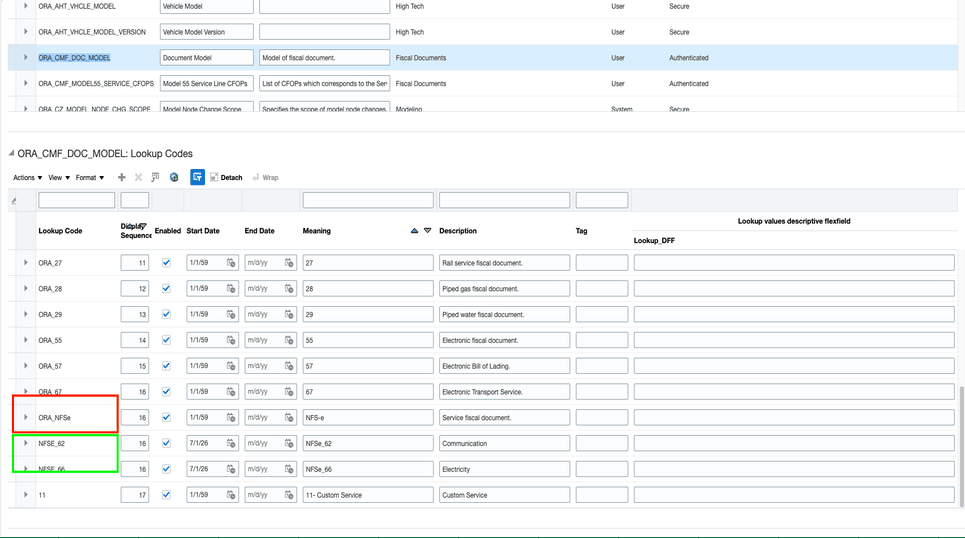965x539 pixels.
Task: Toggle Enabled checkbox for ORA_28
Action: pyautogui.click(x=166, y=289)
